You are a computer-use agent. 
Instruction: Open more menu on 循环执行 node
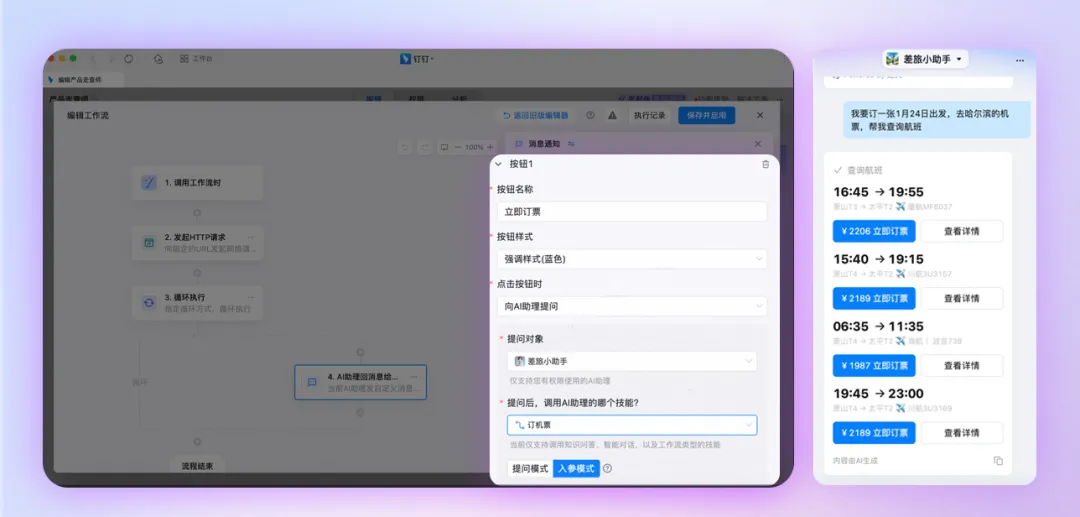[251, 297]
